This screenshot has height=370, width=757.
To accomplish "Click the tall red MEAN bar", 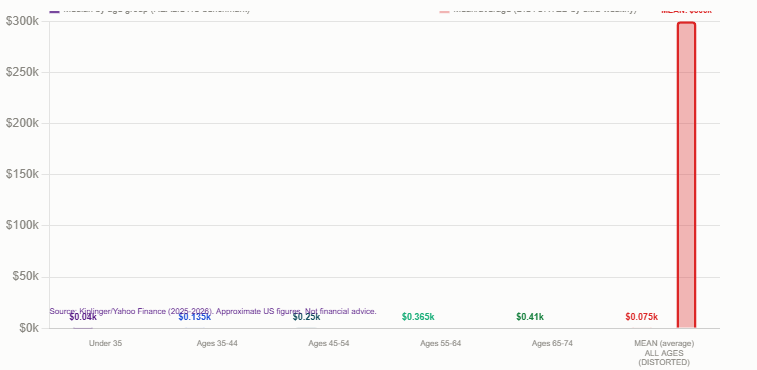I will [686, 175].
